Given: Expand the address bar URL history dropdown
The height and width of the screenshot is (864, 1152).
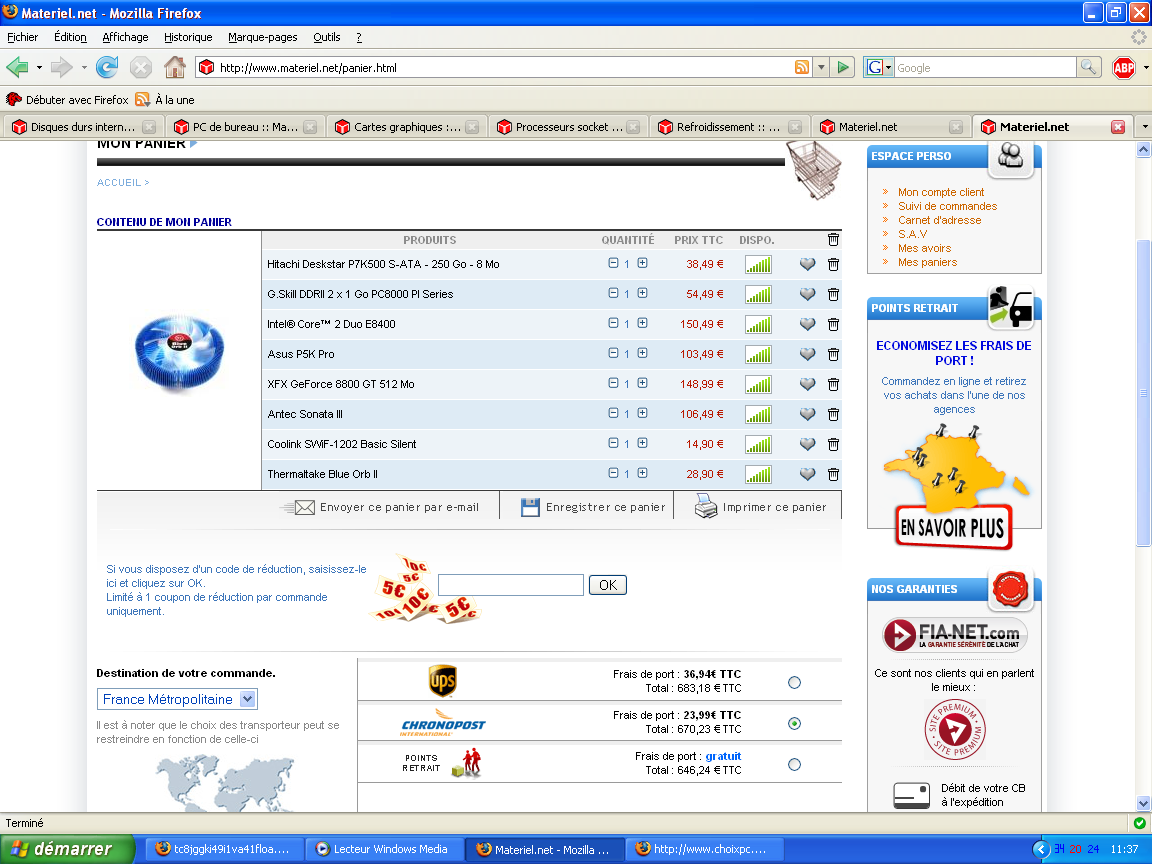Looking at the screenshot, I should 821,68.
